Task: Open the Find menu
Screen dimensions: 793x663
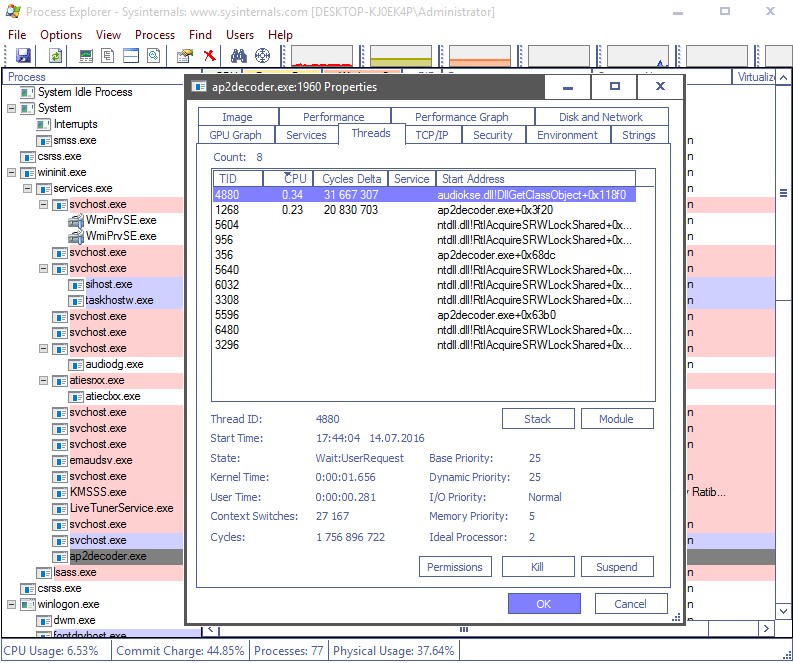Action: click(x=200, y=35)
